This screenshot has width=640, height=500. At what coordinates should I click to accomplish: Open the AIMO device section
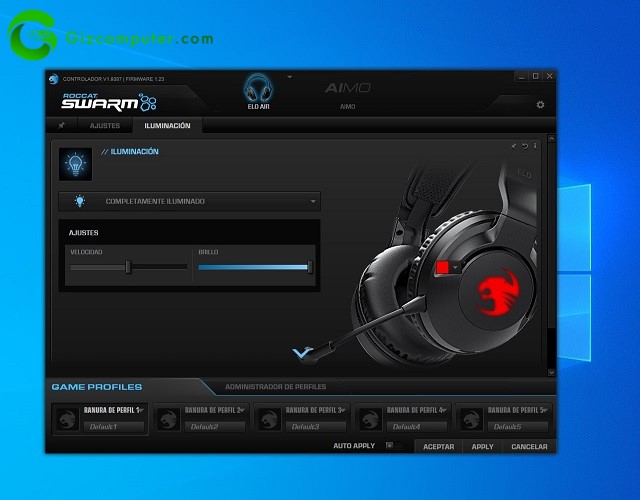[348, 94]
